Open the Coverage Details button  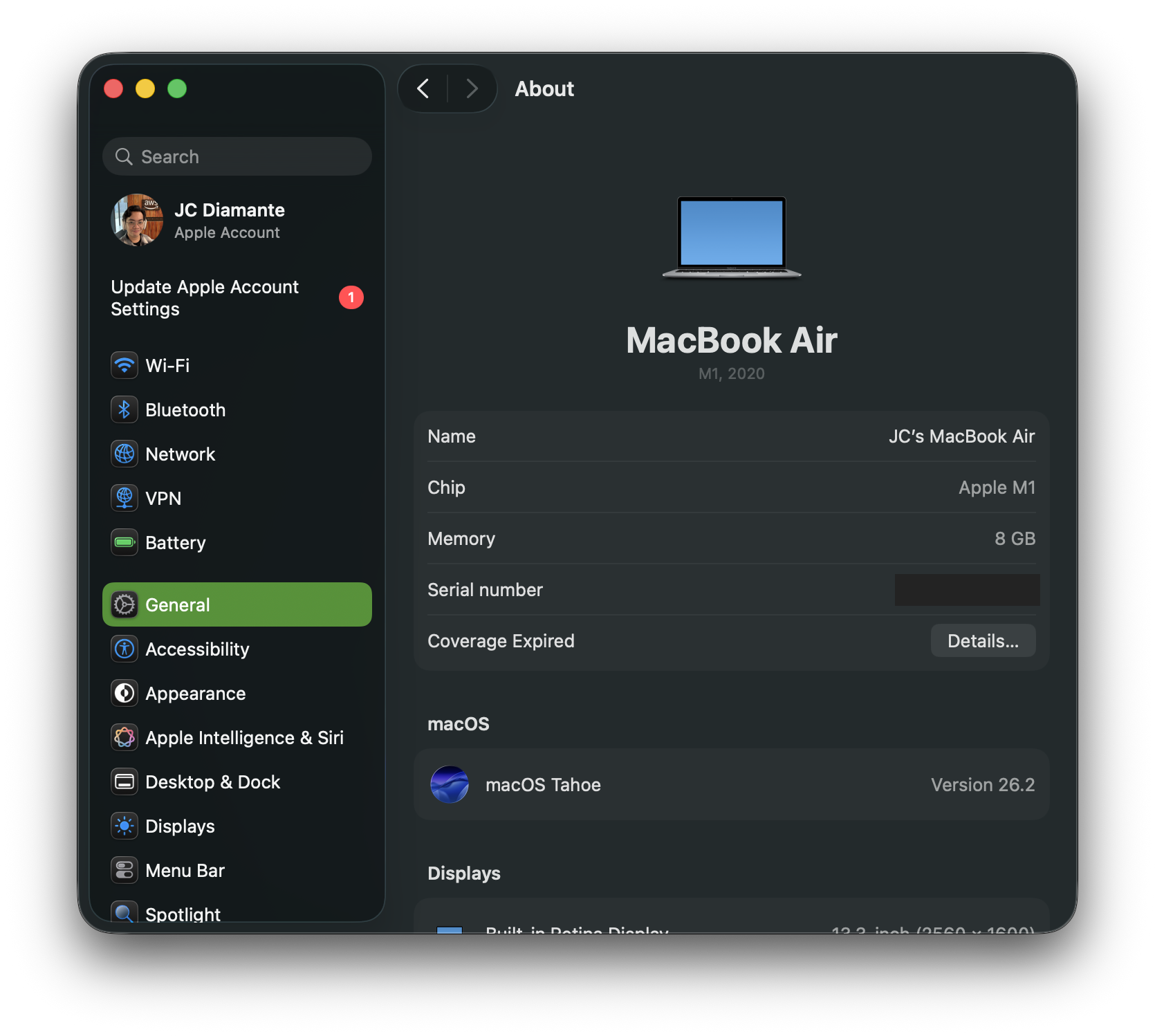[x=983, y=640]
